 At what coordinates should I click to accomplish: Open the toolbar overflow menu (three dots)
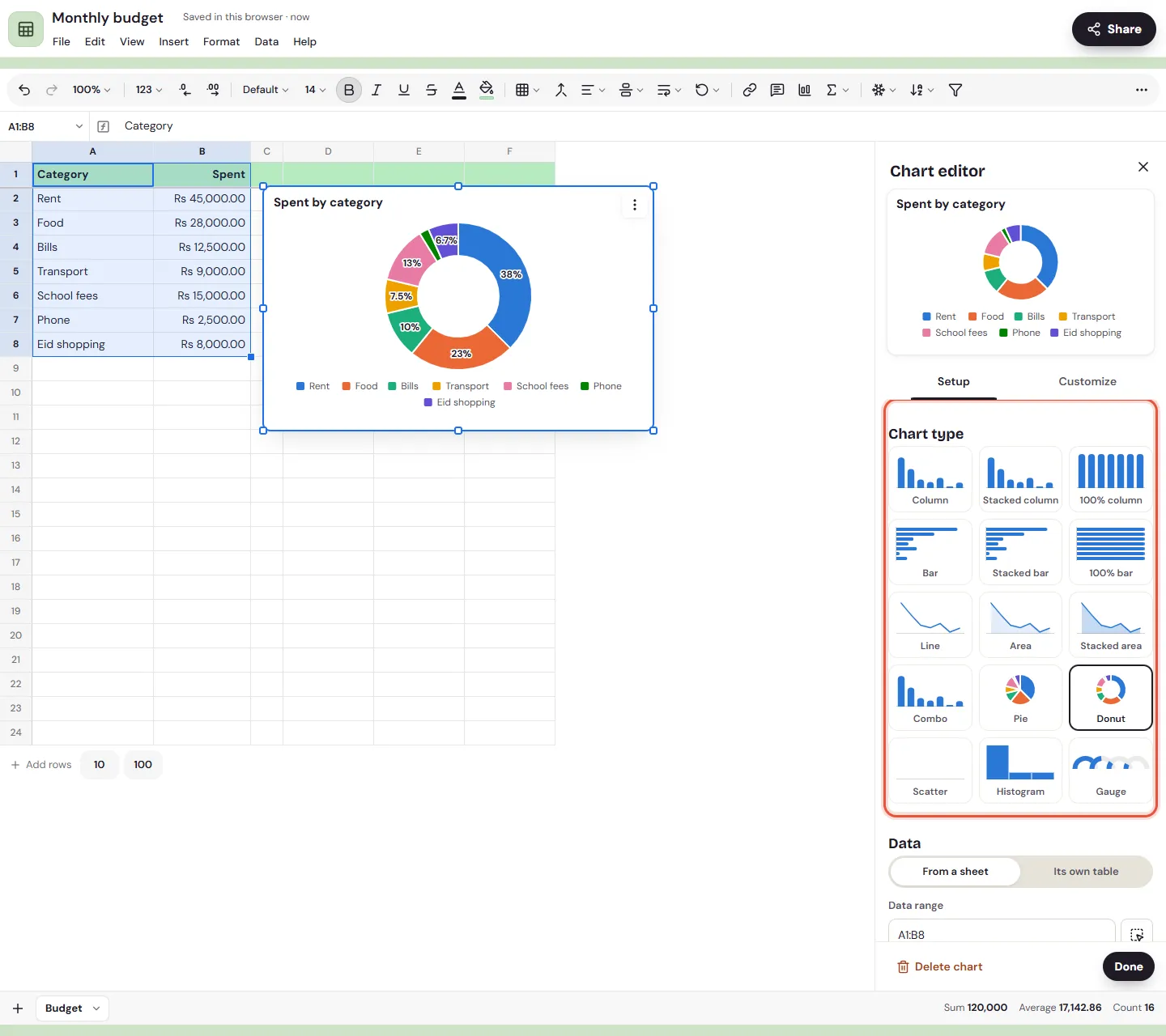tap(1142, 90)
